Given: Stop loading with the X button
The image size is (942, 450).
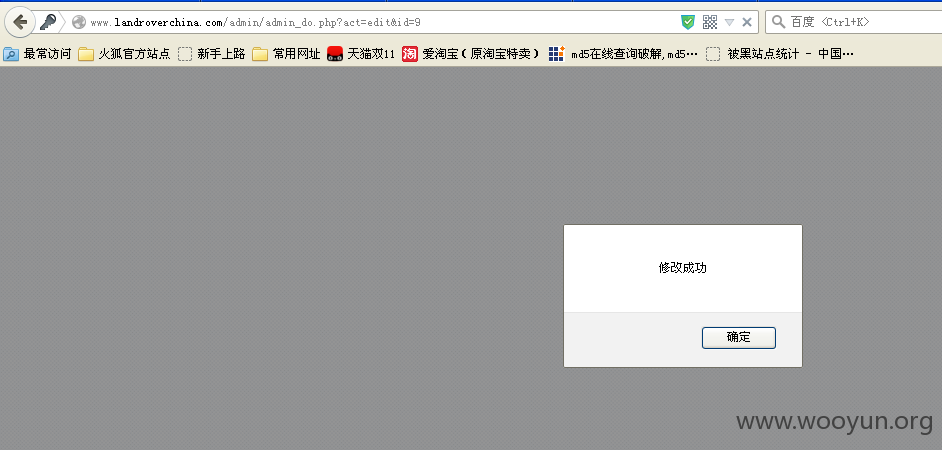Looking at the screenshot, I should tap(747, 22).
